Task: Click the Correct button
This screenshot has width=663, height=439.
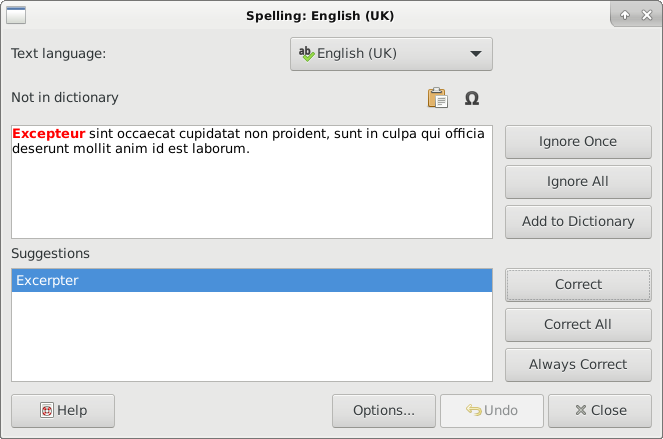Action: tap(578, 285)
